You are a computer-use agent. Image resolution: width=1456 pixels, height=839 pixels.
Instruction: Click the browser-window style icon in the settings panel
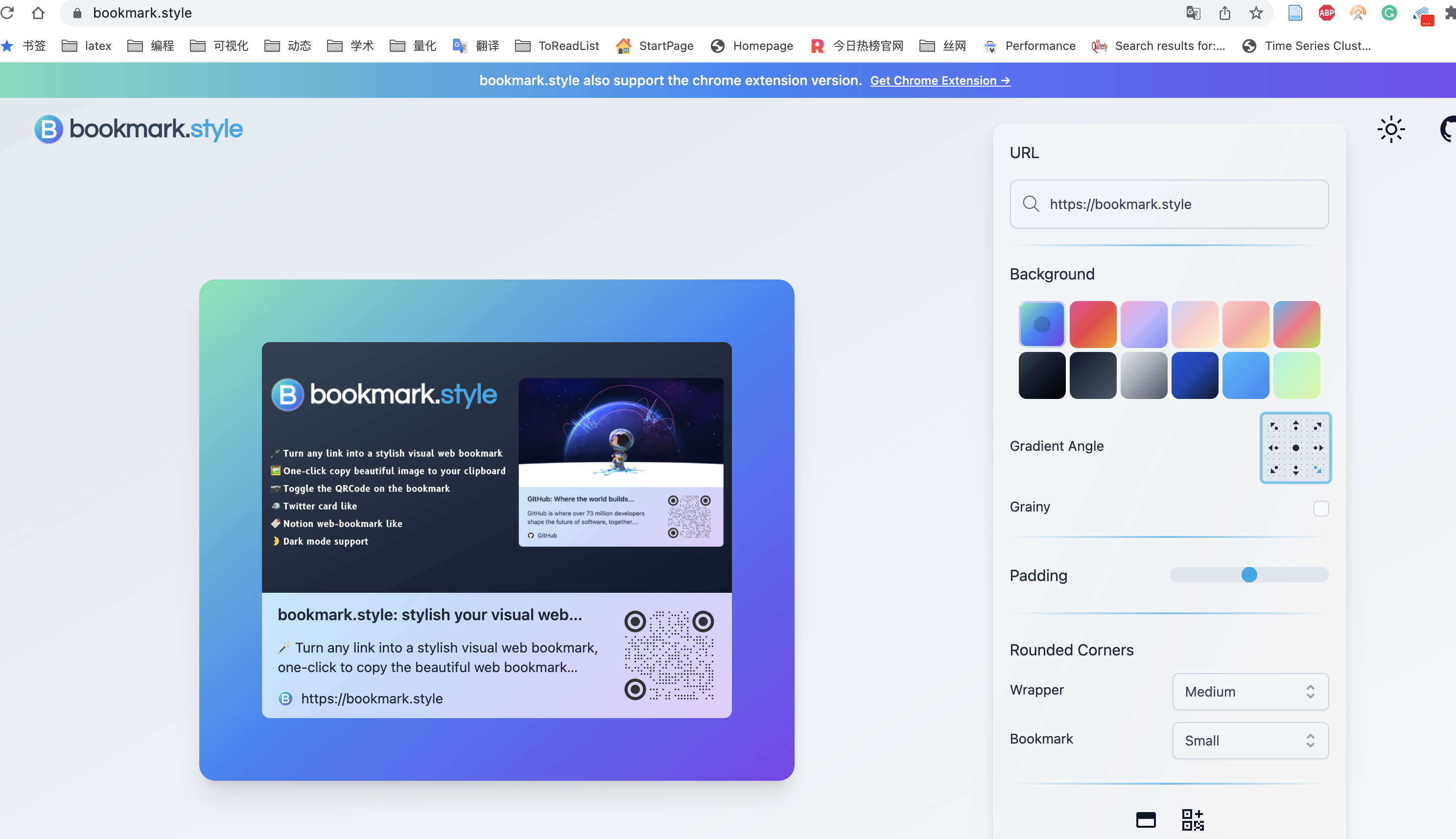click(x=1146, y=819)
